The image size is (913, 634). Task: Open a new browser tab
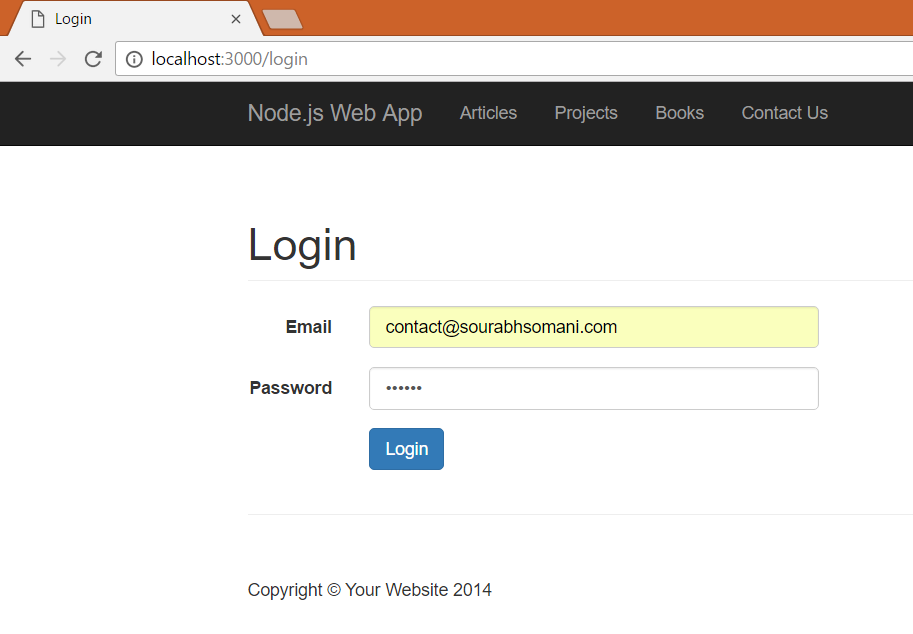coord(282,19)
